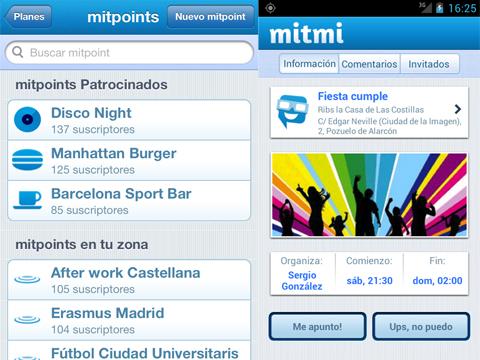The image size is (480, 360).
Task: Tap the C/ Edgar Neville address text
Action: pos(389,126)
